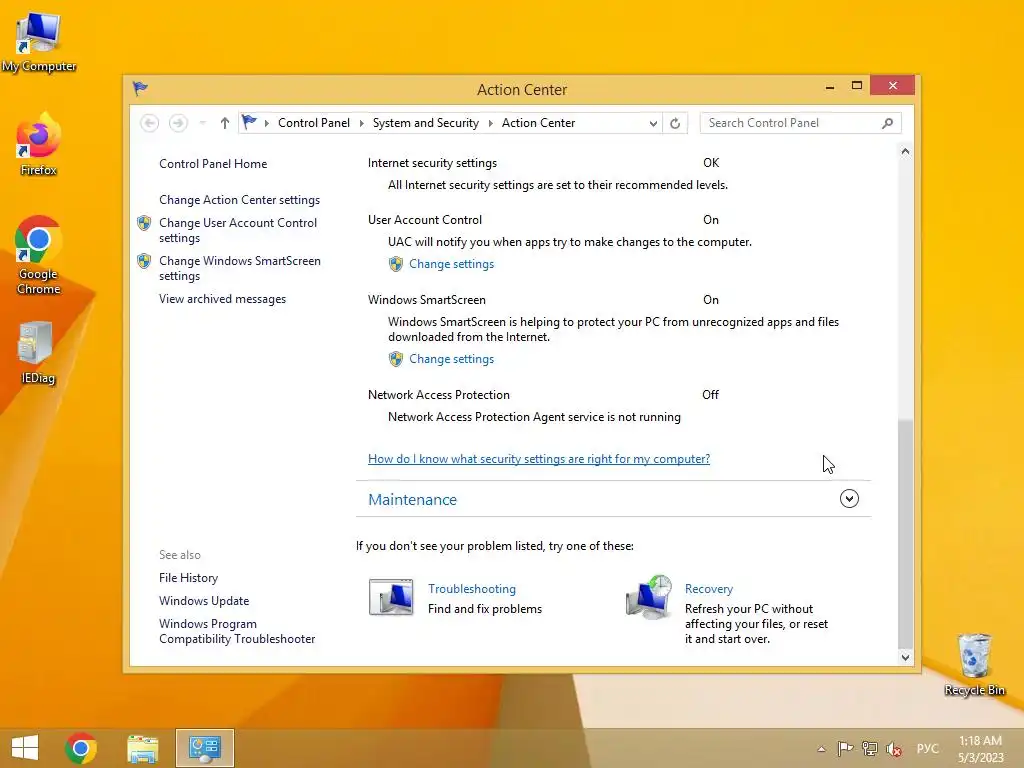Screen dimensions: 1024x768
Task: Open Recovery link
Action: pos(709,588)
